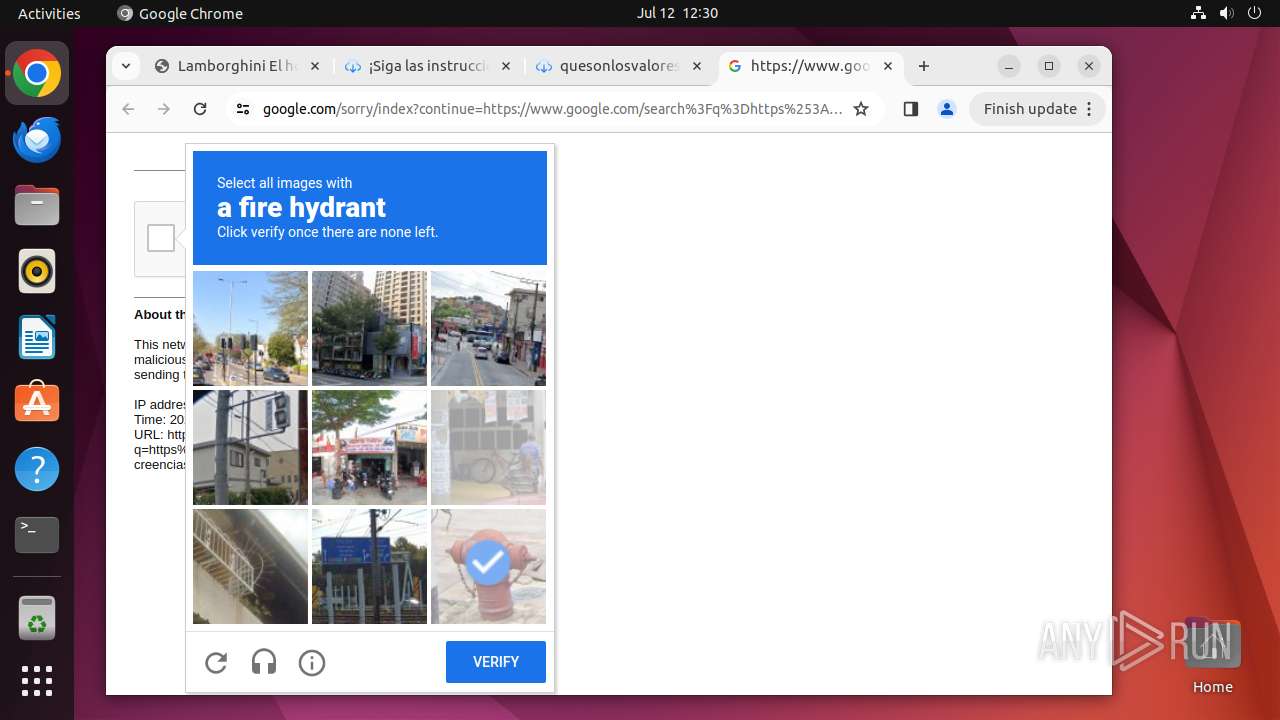Click Finish update button
Viewport: 1280px width, 720px height.
point(1030,109)
